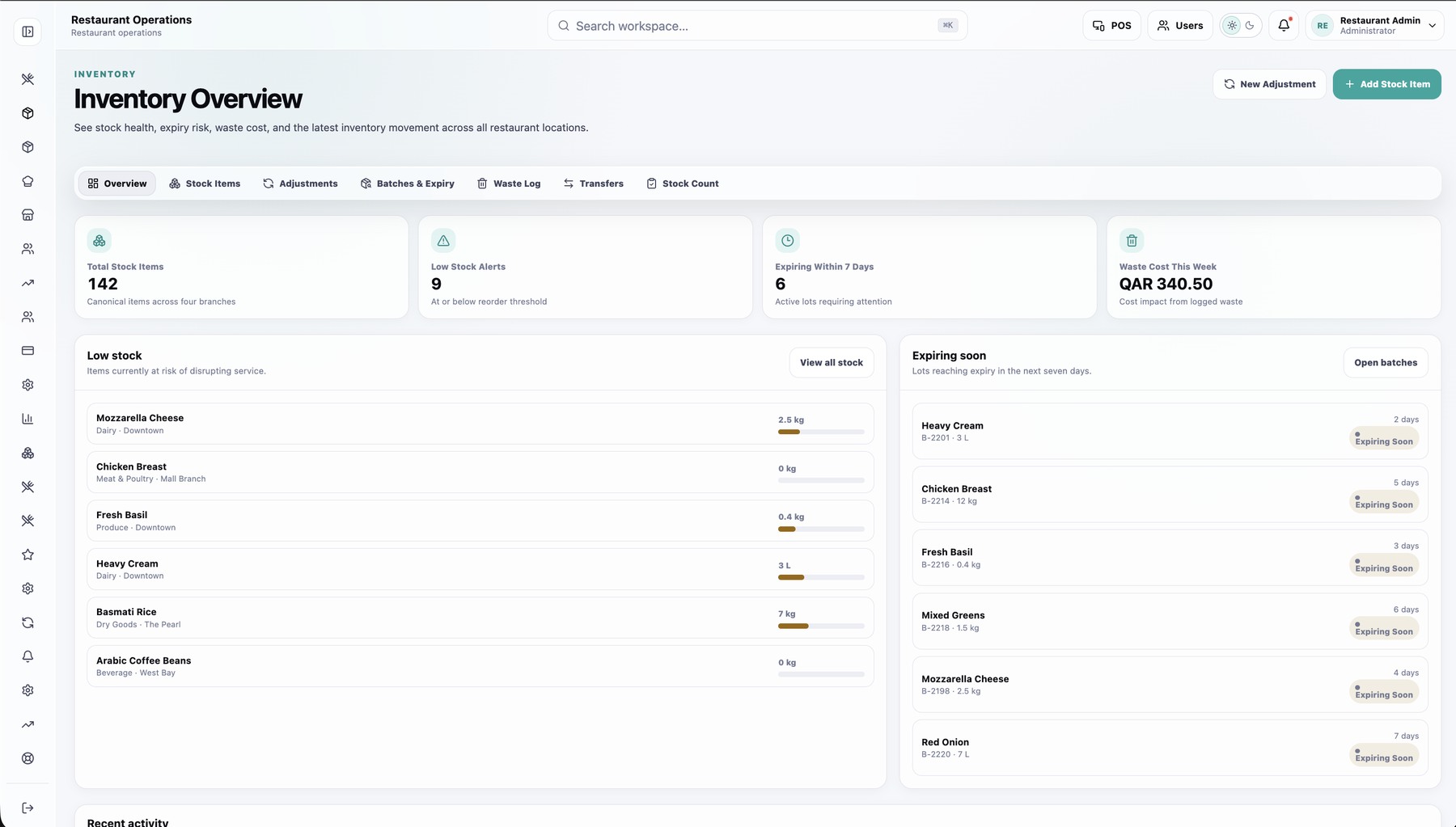Screen dimensions: 1456x827
Task: Click the Fresh Basil 0.4 kg stock bar
Action: point(821,529)
